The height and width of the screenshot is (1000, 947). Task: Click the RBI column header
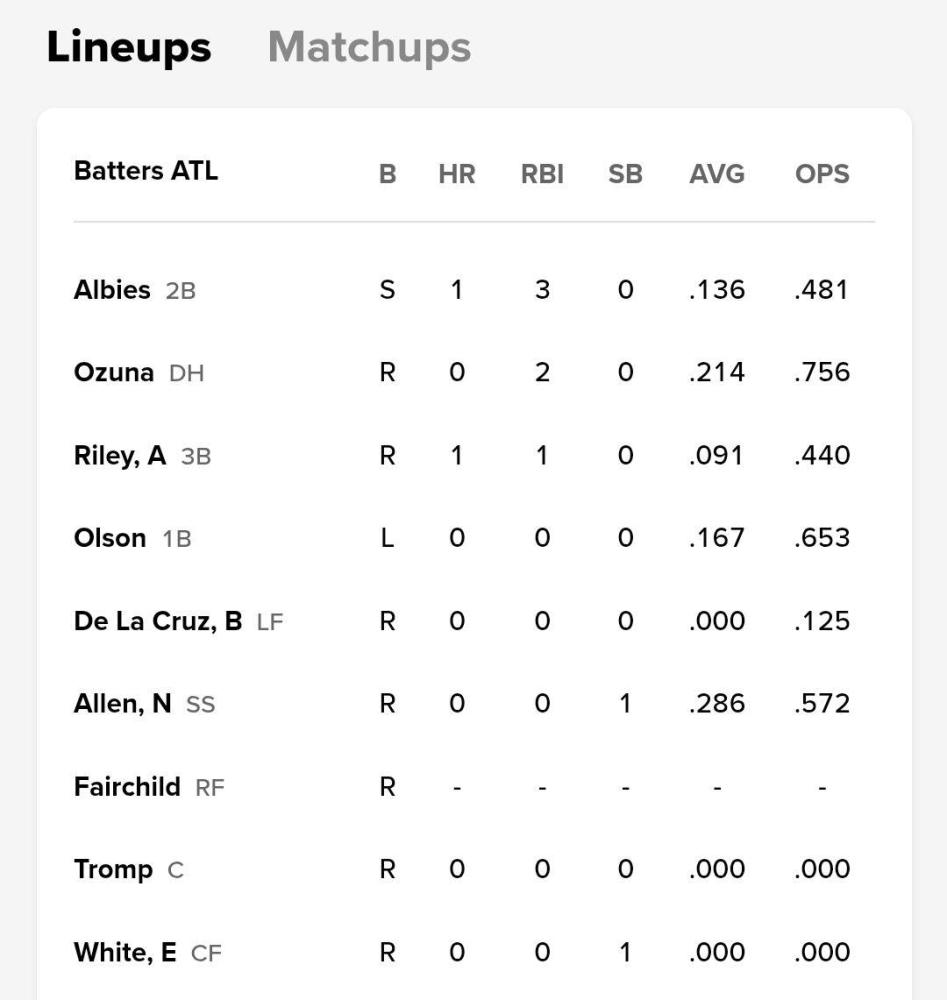click(542, 174)
